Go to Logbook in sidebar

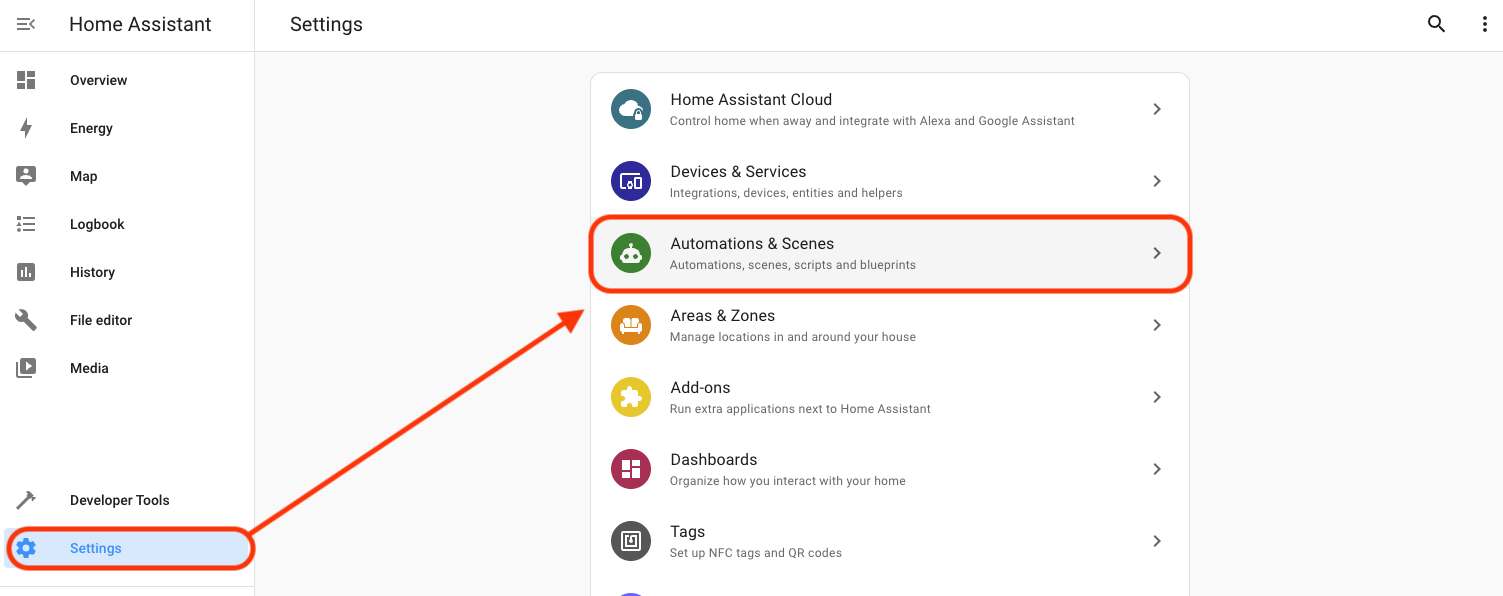[97, 224]
